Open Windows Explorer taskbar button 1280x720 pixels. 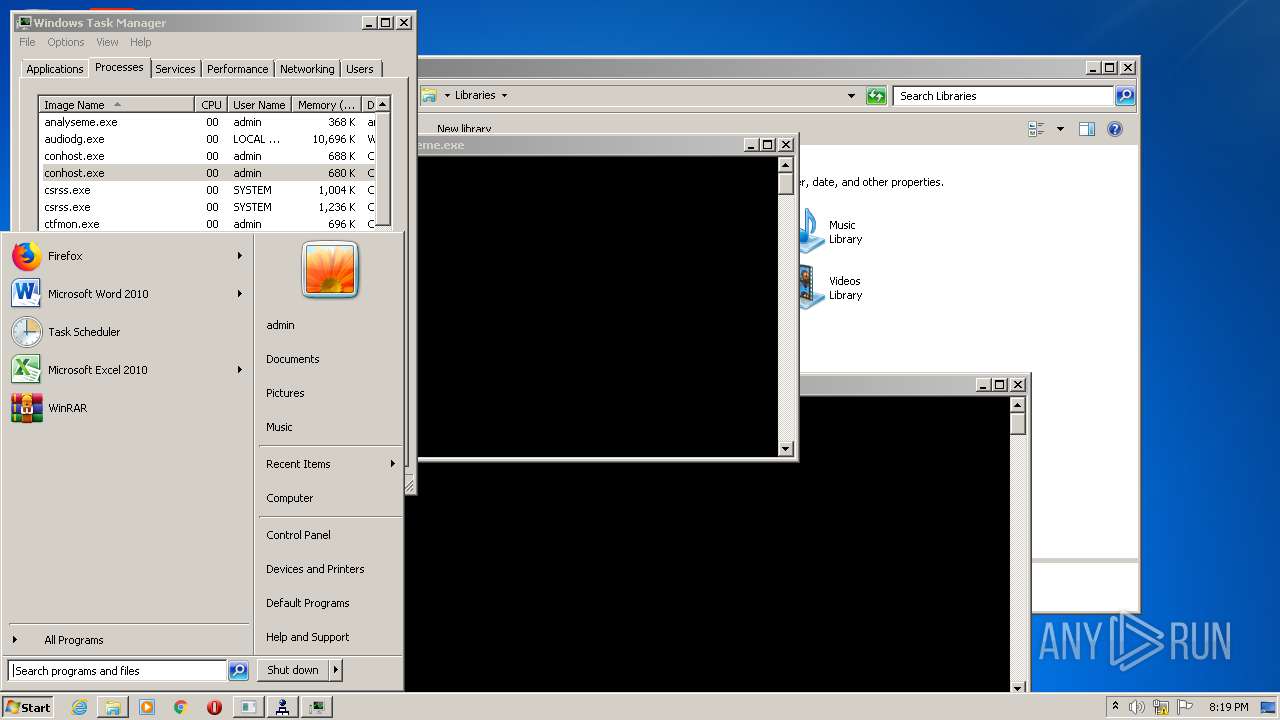pos(113,707)
